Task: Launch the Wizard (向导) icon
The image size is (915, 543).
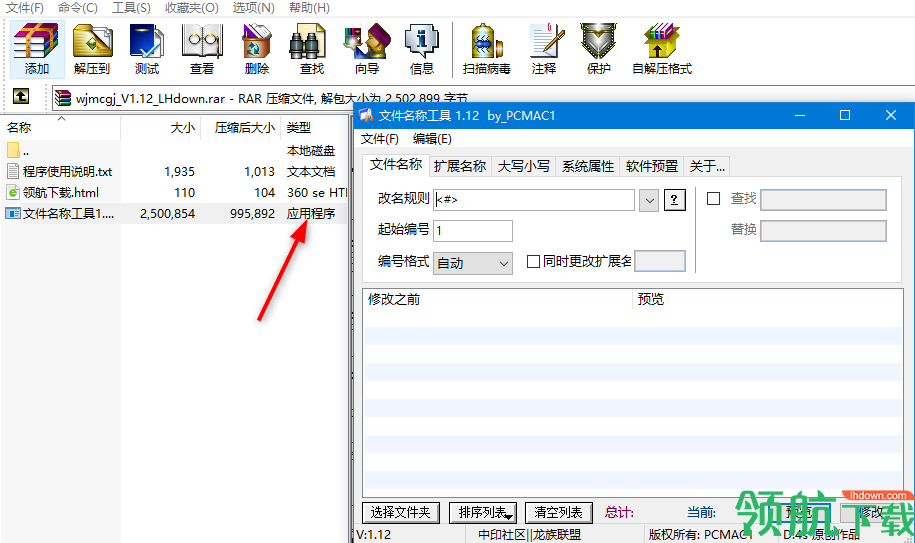Action: (x=366, y=49)
